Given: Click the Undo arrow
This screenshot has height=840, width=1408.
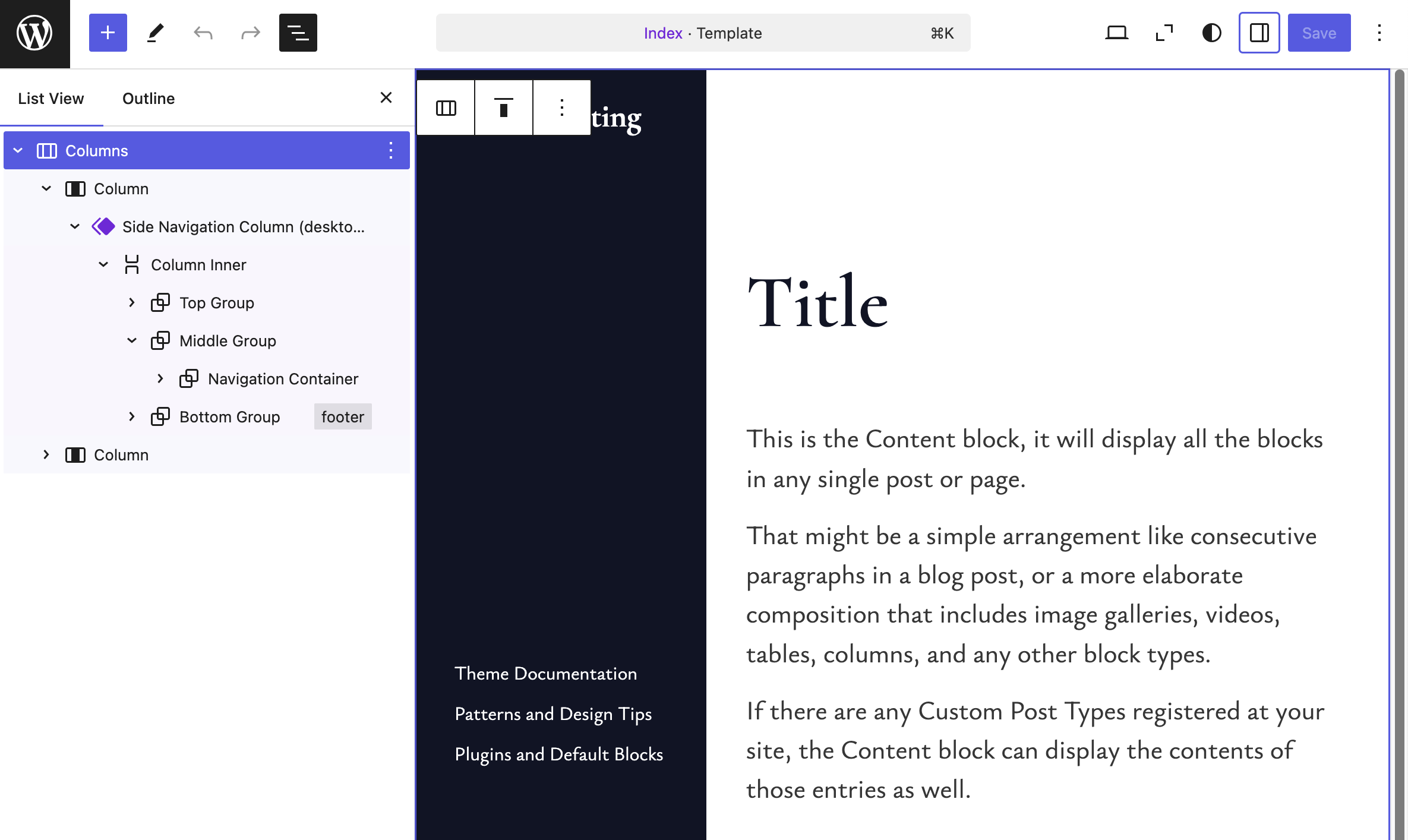Looking at the screenshot, I should pyautogui.click(x=203, y=33).
